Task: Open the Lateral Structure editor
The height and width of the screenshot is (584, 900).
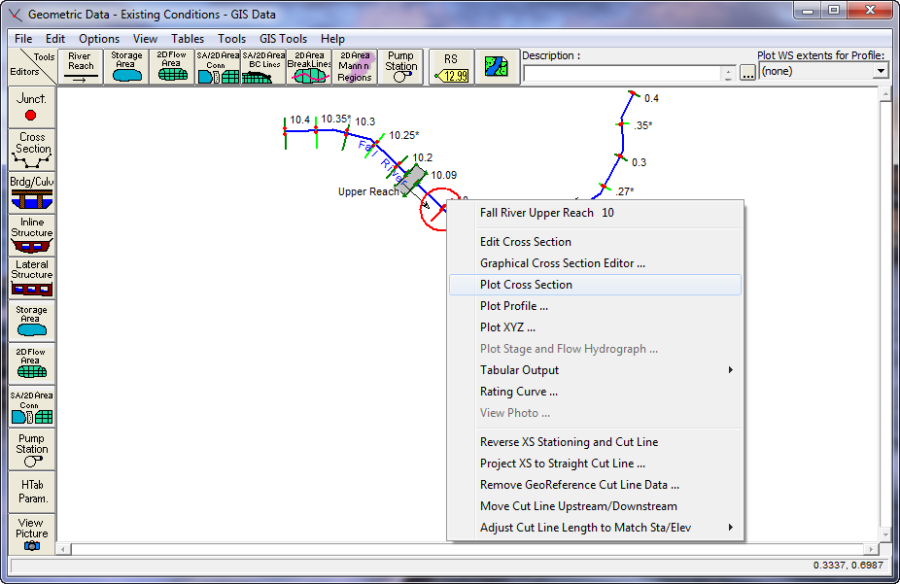Action: pyautogui.click(x=31, y=278)
